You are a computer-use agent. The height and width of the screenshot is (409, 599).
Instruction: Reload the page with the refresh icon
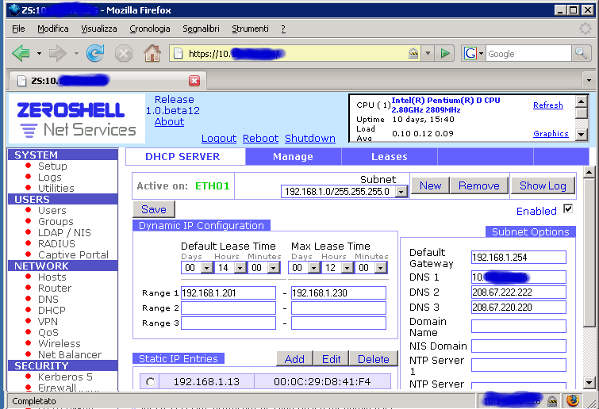pos(95,53)
